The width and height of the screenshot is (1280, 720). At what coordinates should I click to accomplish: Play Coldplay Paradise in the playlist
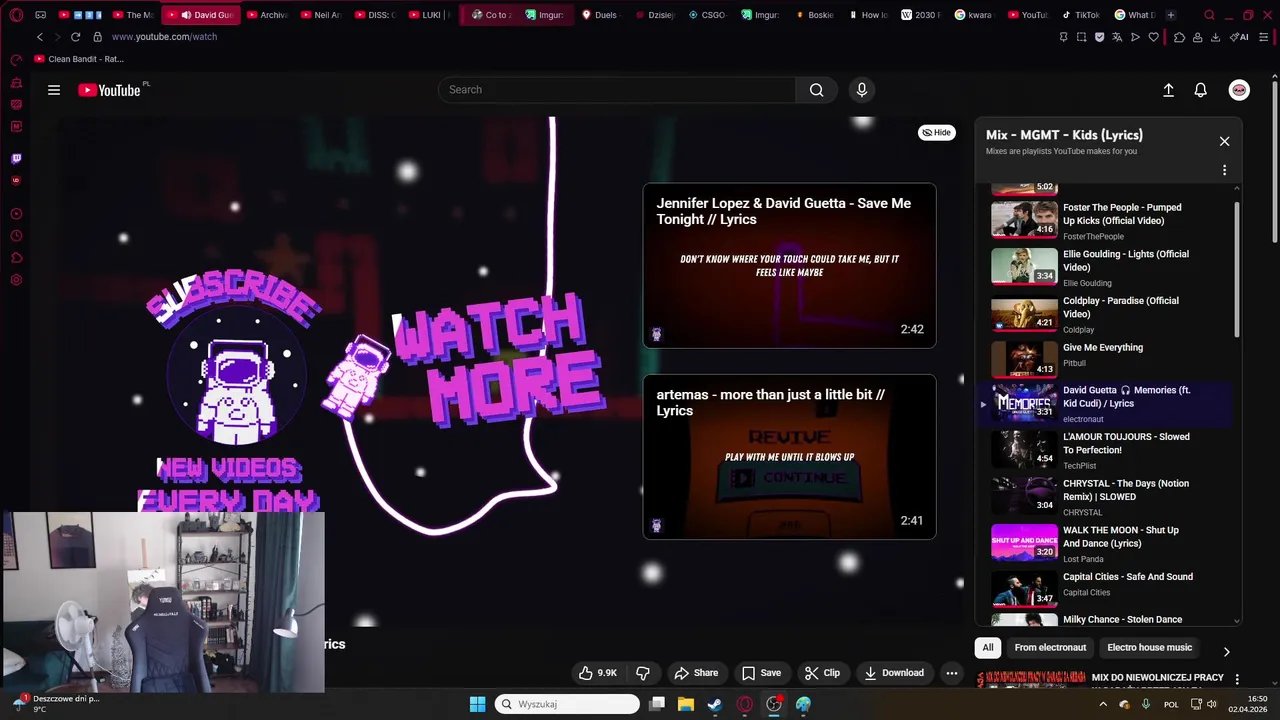[x=1108, y=313]
